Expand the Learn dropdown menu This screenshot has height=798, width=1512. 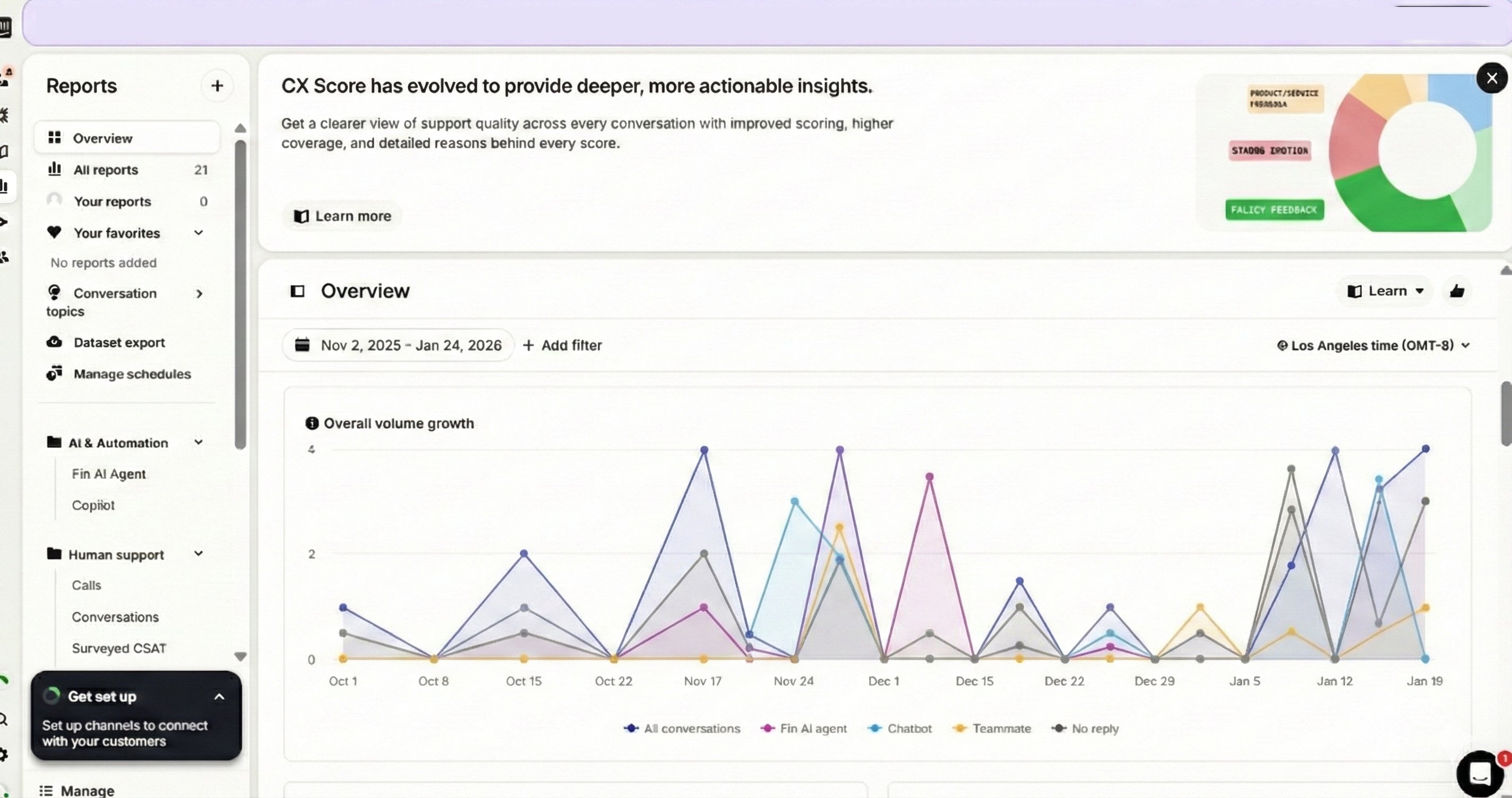(x=1386, y=291)
